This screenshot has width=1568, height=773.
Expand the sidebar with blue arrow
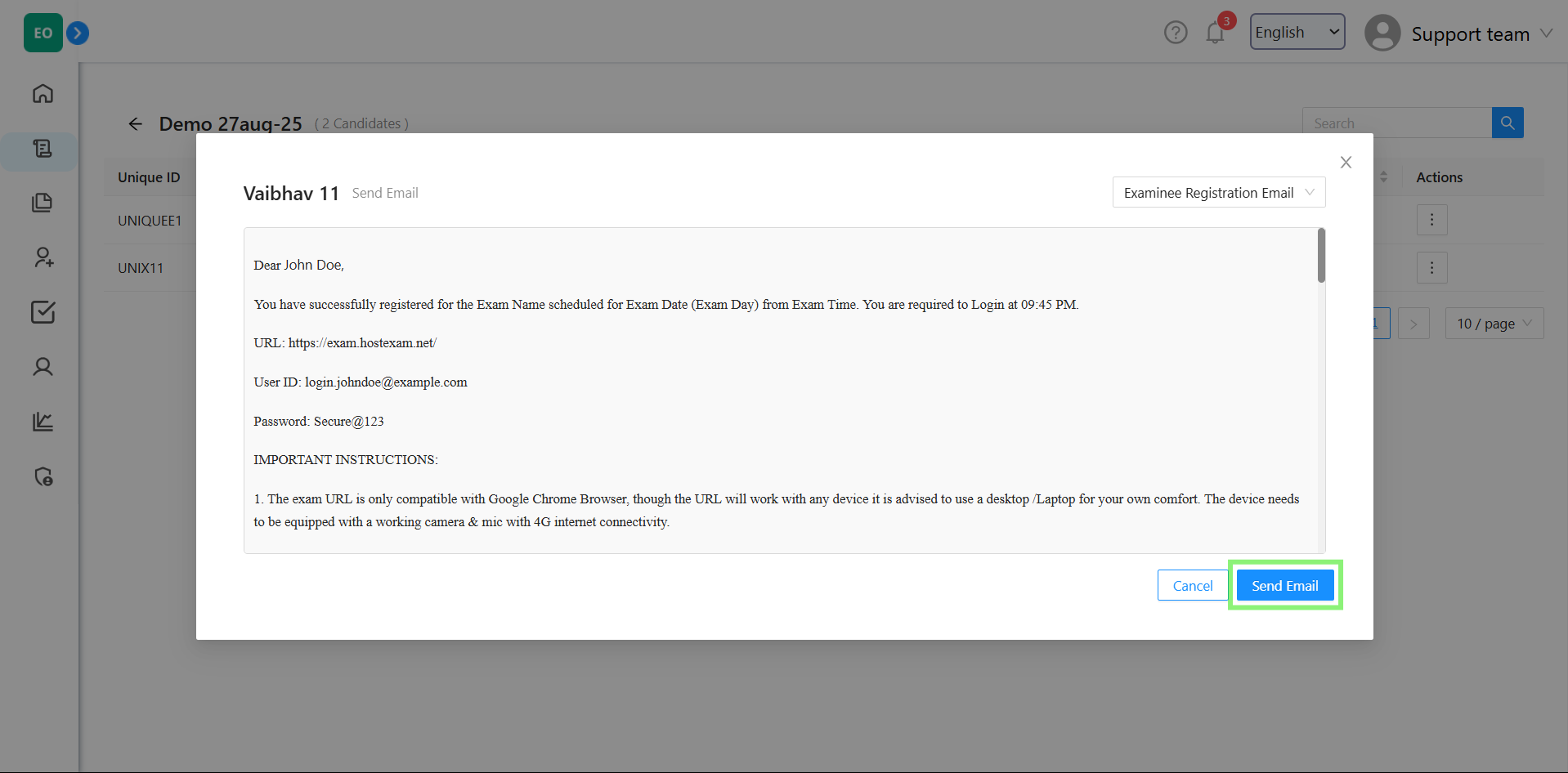78,33
